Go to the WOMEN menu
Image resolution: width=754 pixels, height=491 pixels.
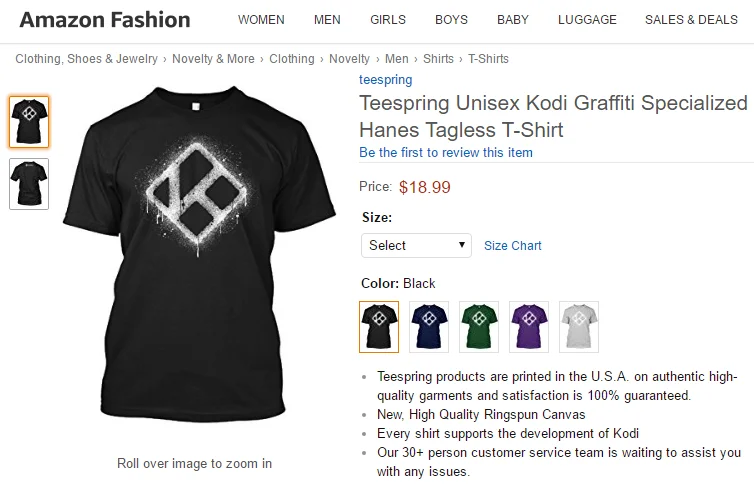(261, 20)
